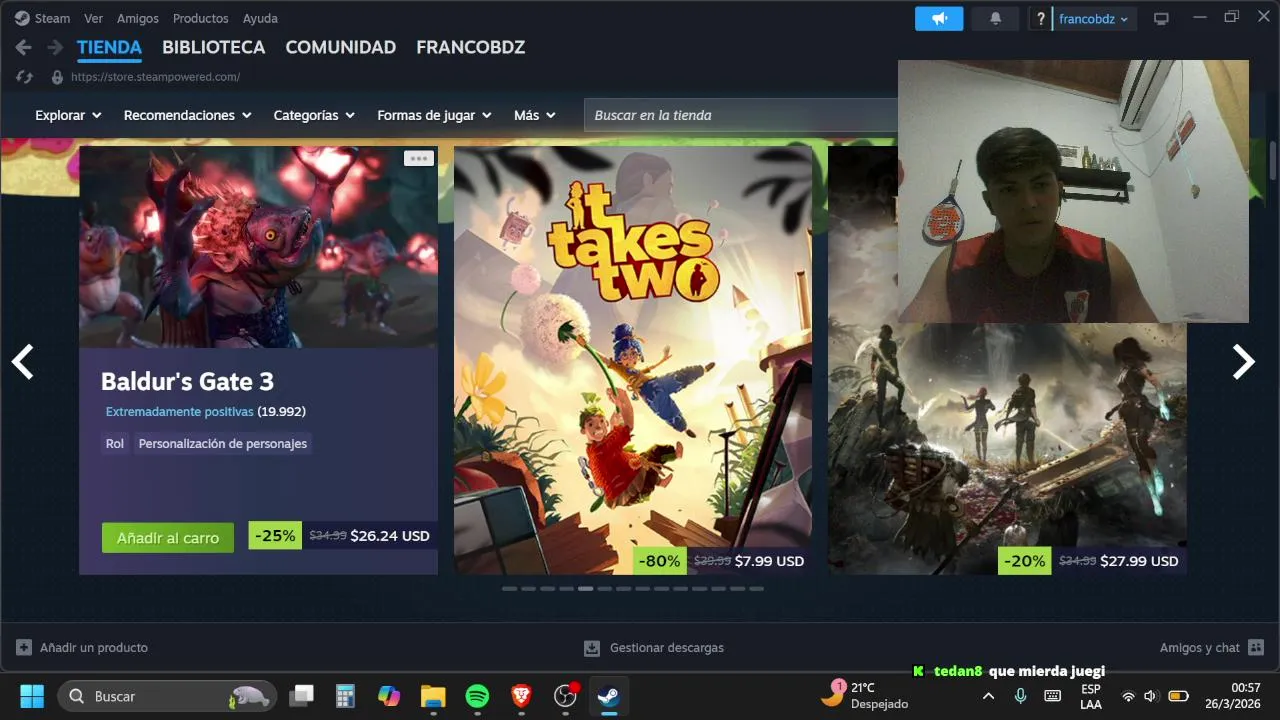
Task: Click the highlighted active carousel page dot
Action: [585, 589]
